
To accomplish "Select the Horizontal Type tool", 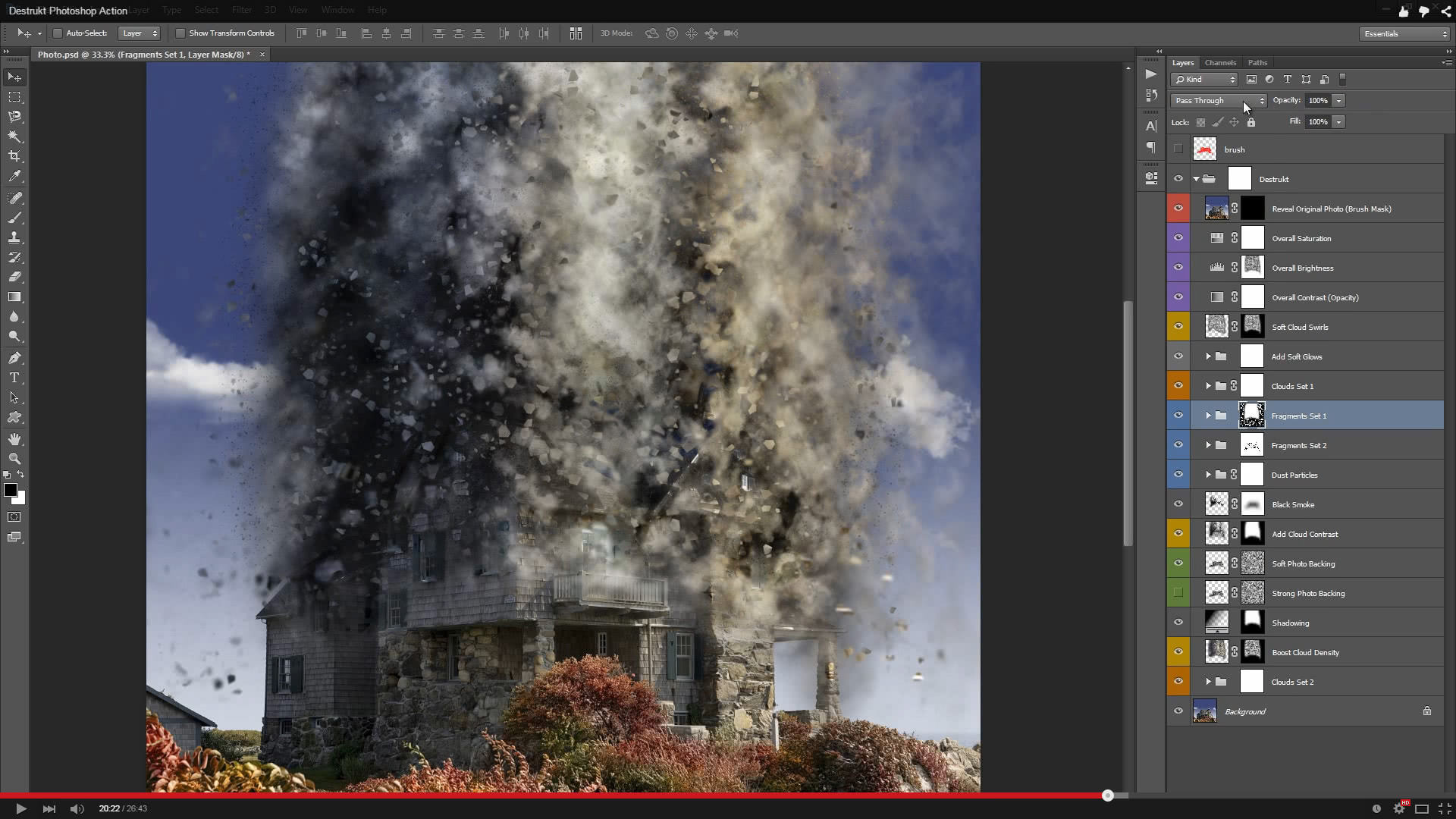I will [x=14, y=378].
